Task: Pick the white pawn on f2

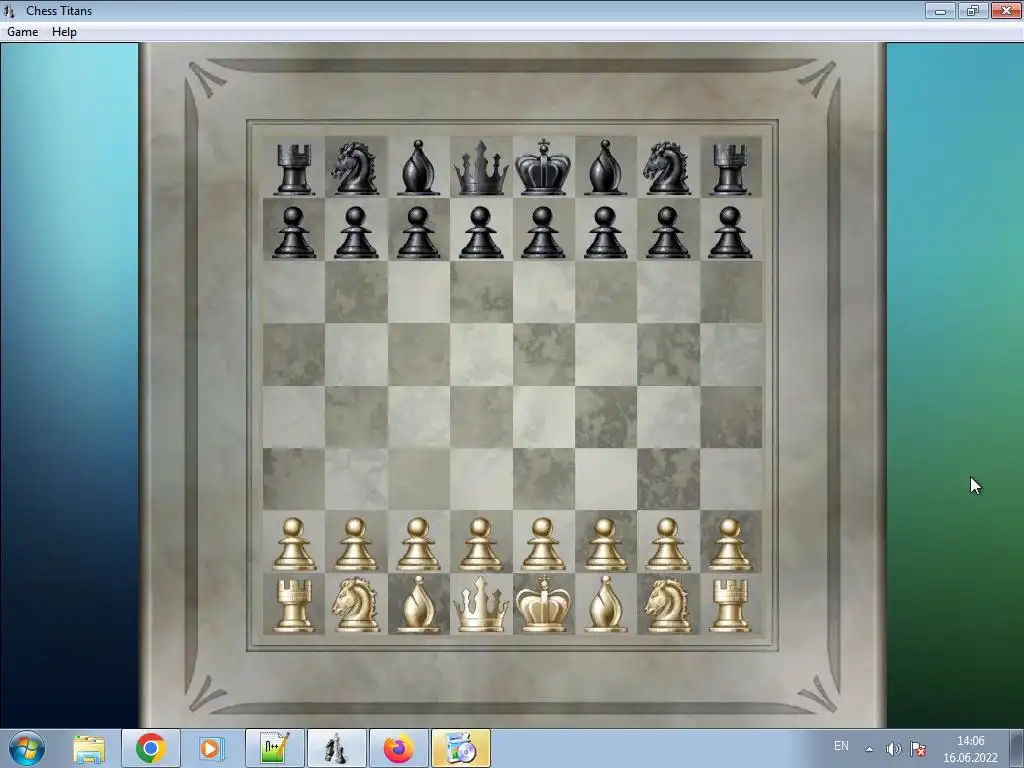Action: point(605,545)
